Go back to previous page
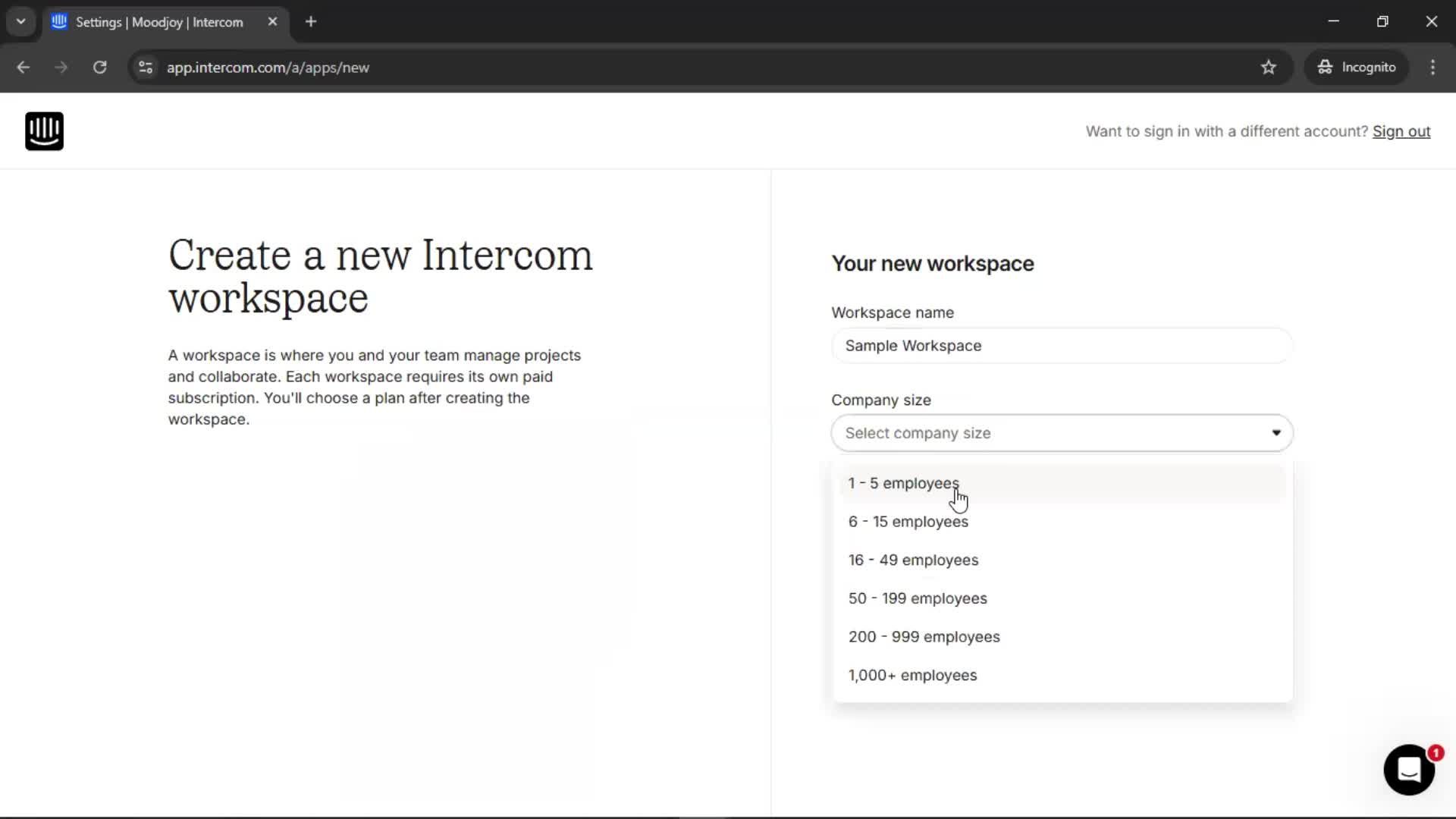The height and width of the screenshot is (819, 1456). (x=24, y=67)
